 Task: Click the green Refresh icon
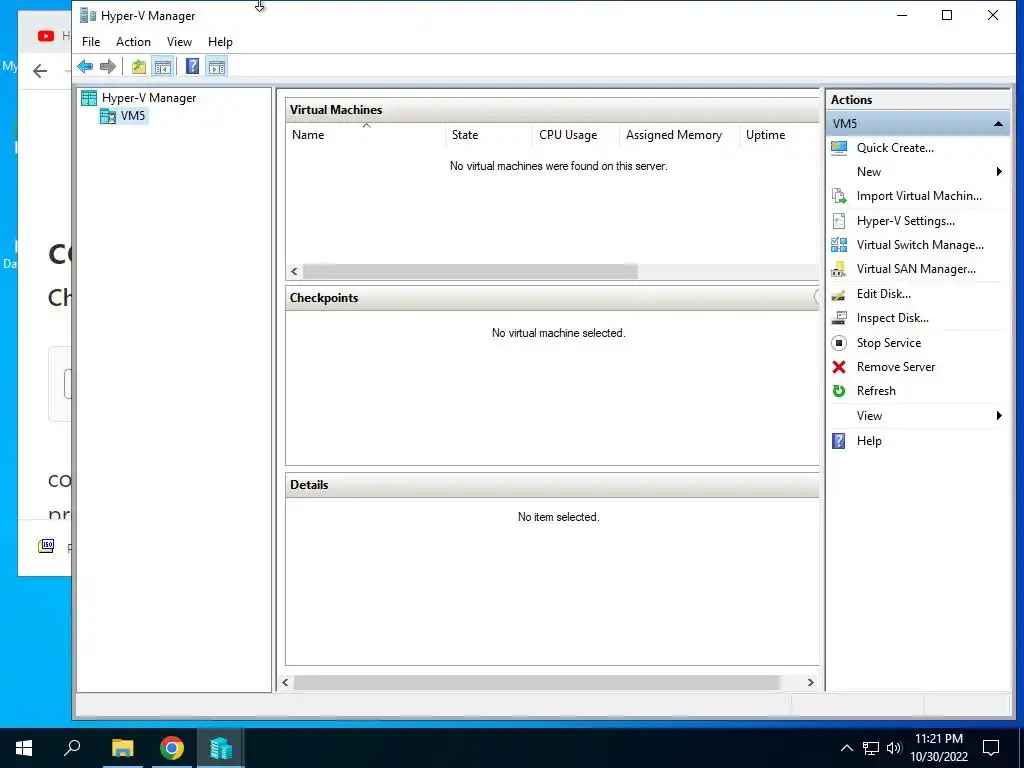(839, 391)
